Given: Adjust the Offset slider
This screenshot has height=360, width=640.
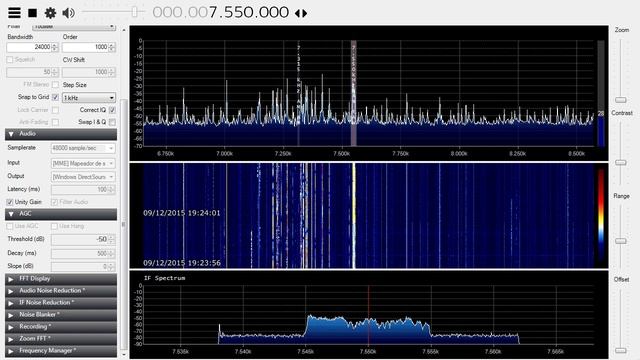Looking at the screenshot, I should click(x=621, y=350).
